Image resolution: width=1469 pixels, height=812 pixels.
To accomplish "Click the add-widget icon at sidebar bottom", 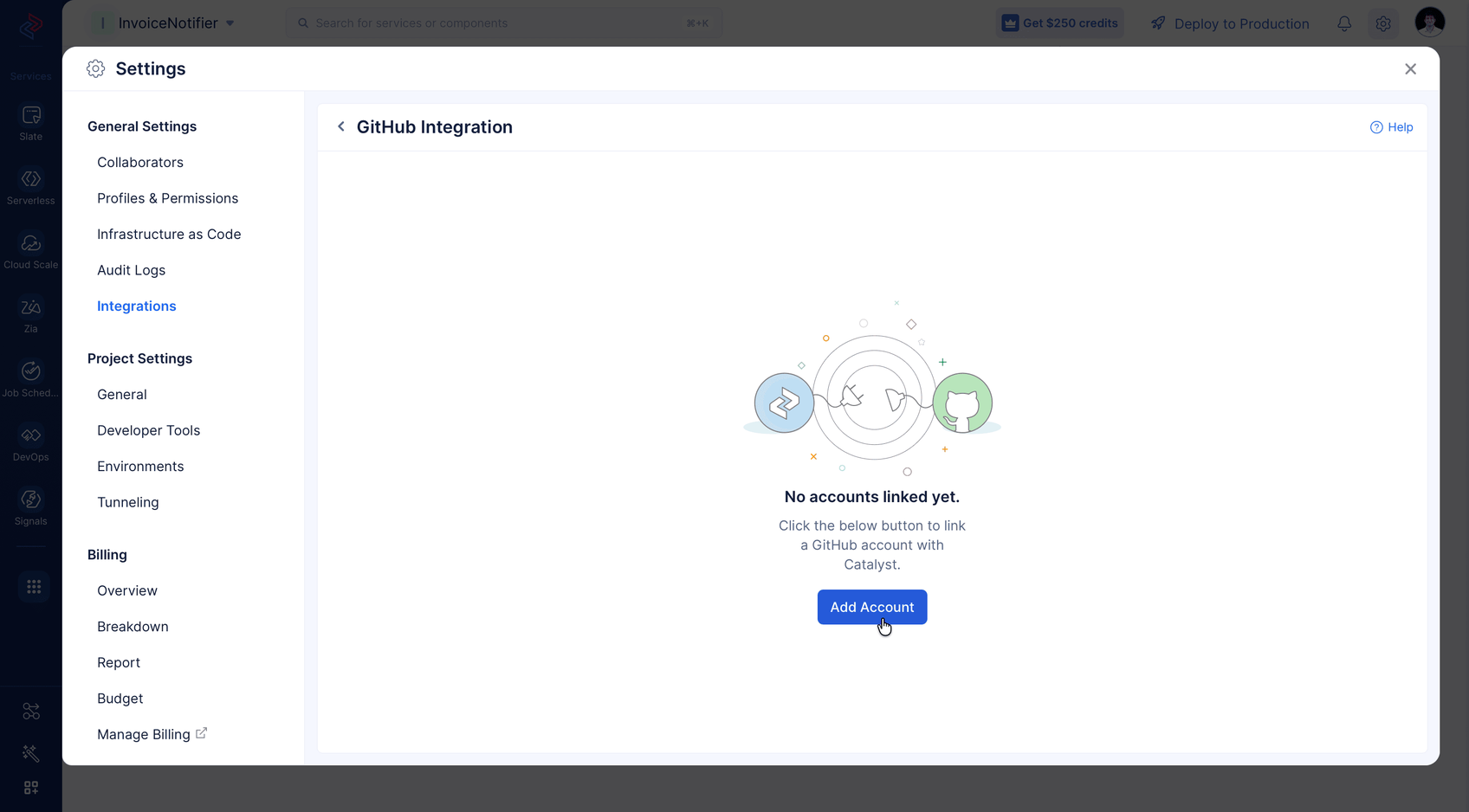I will (31, 788).
